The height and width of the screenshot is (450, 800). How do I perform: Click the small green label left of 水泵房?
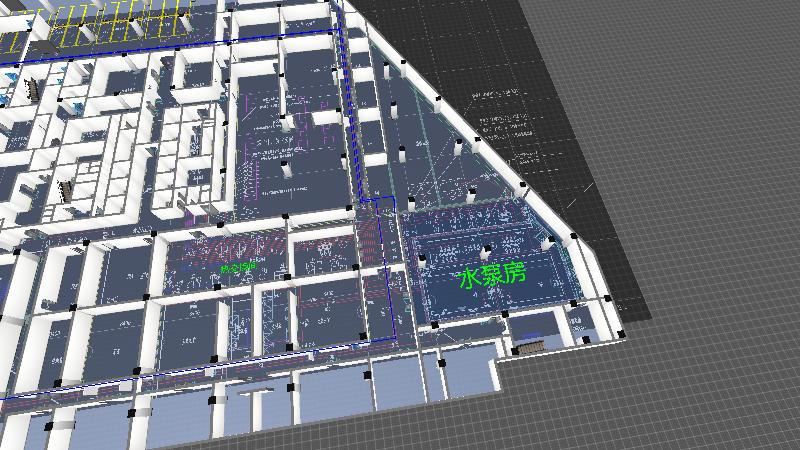[238, 268]
